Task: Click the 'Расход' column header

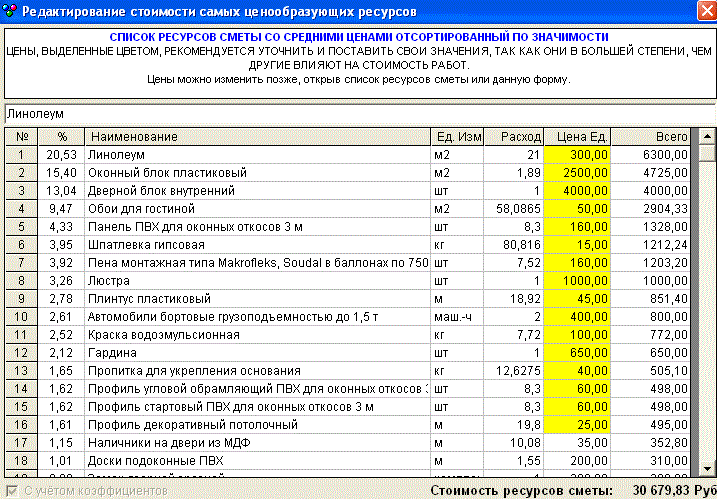Action: coord(514,136)
